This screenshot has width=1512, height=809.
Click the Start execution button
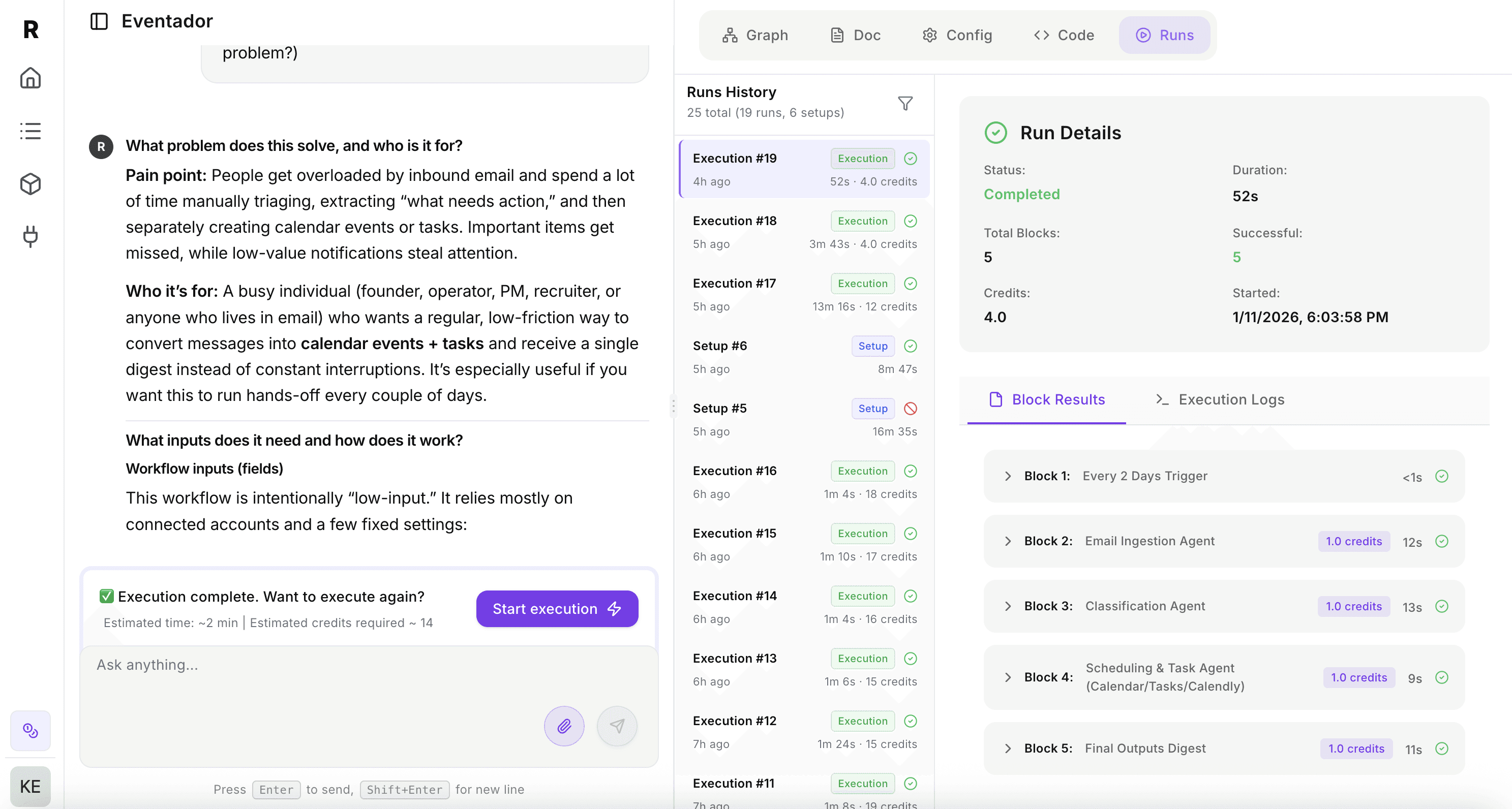(x=556, y=608)
